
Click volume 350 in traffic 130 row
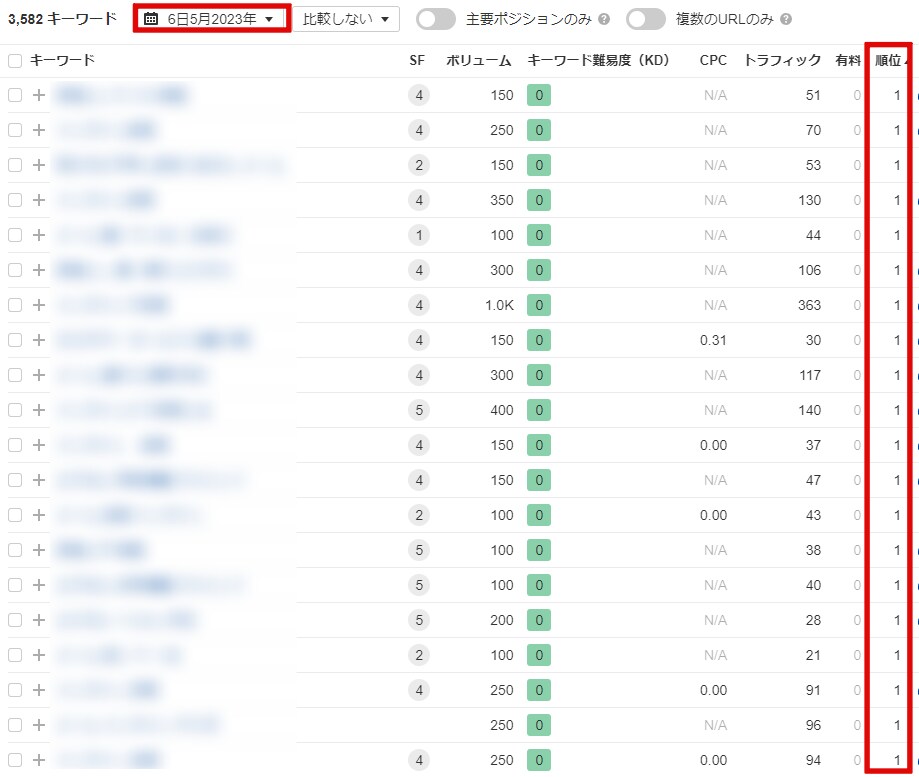501,200
